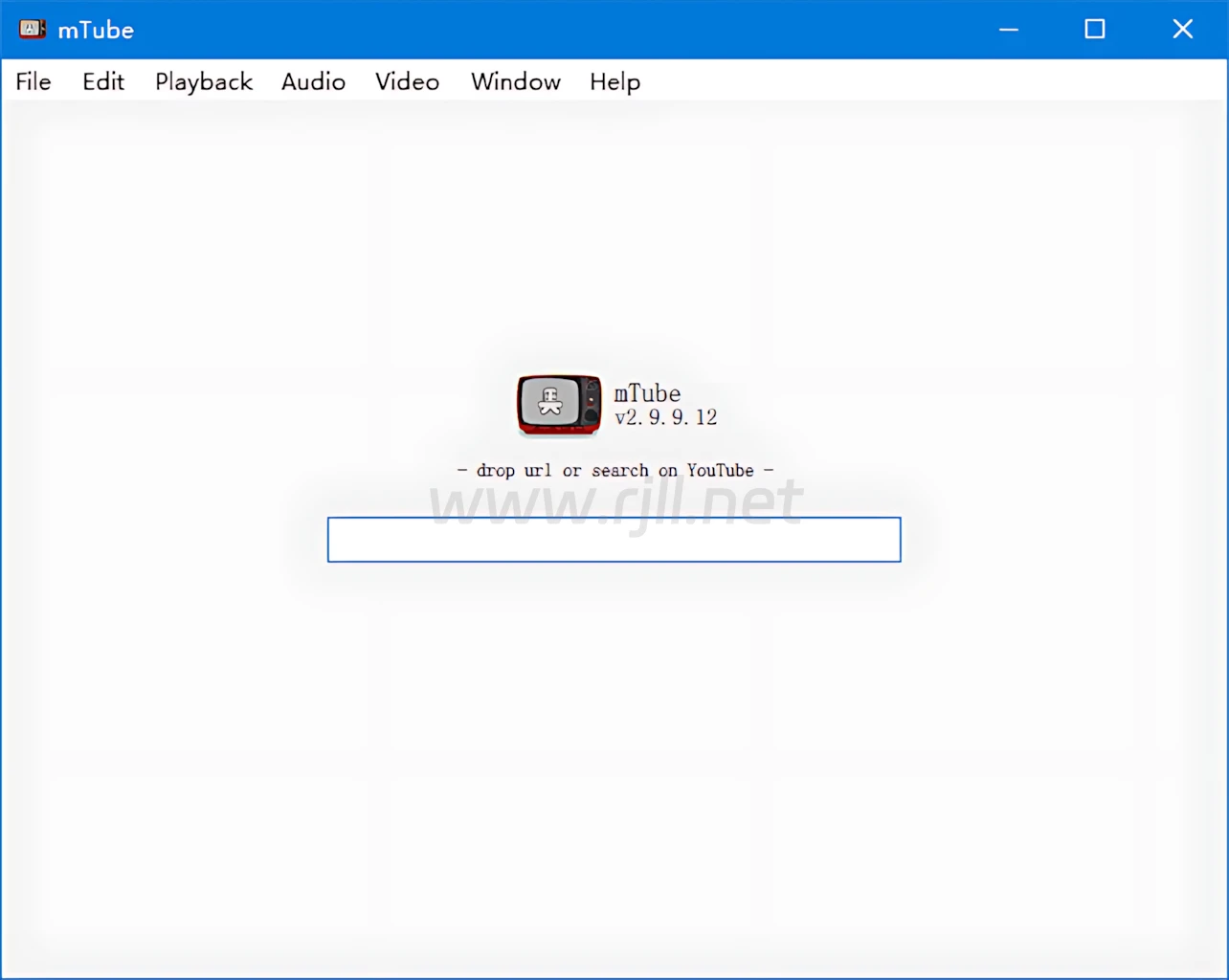Expand the Playback menu

[204, 82]
